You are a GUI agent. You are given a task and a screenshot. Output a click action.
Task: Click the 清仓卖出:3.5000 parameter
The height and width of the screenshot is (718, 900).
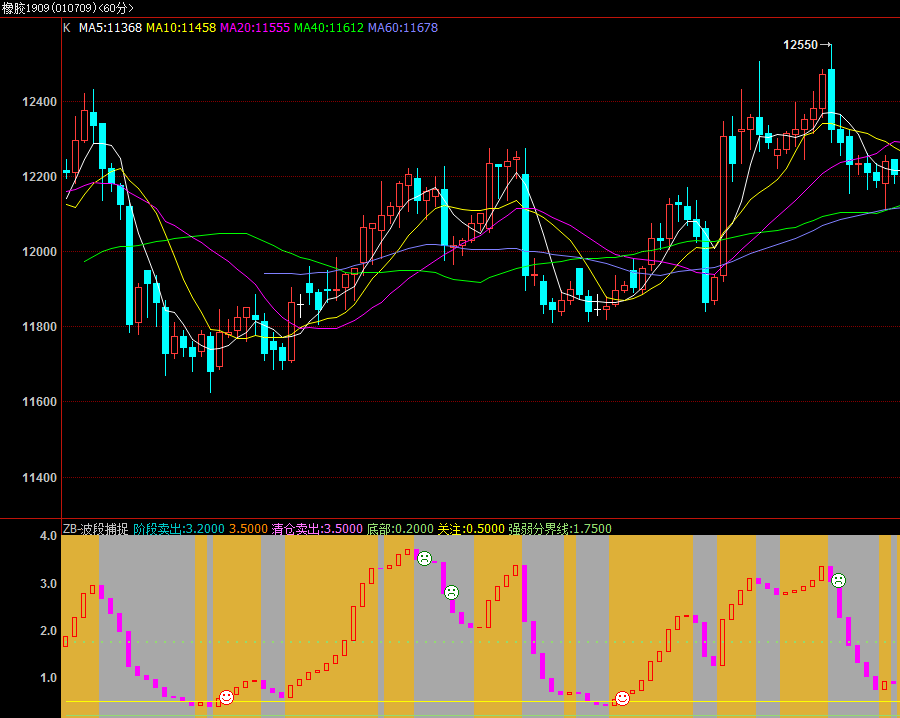317,529
